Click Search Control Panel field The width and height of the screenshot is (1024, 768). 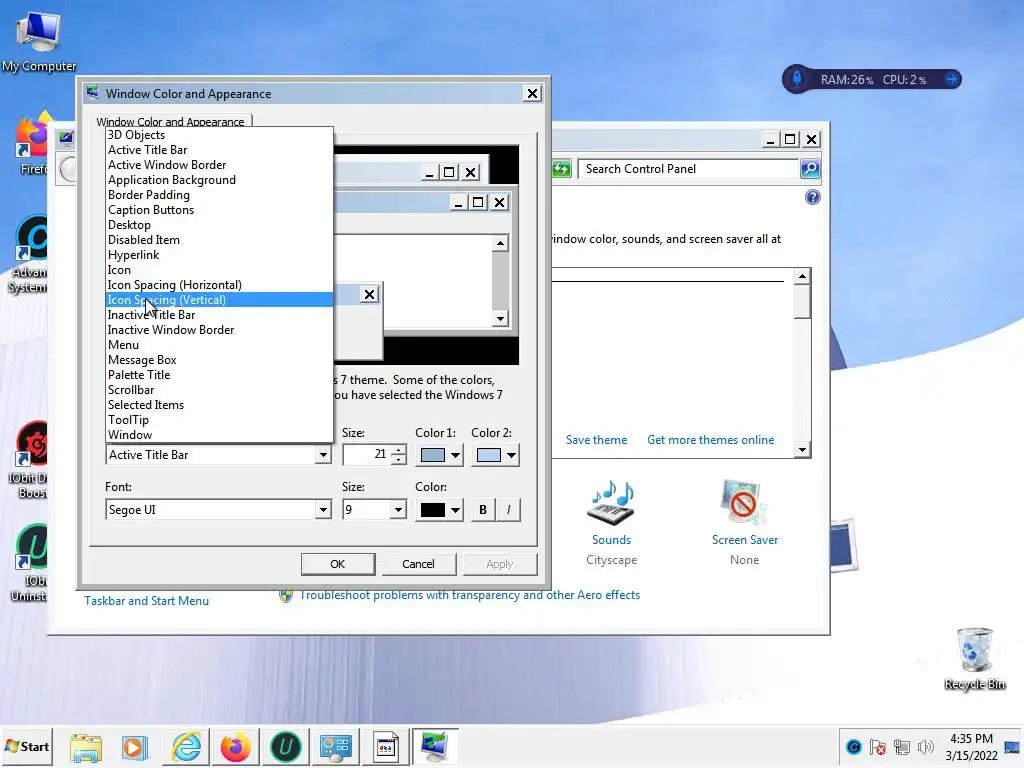[688, 169]
